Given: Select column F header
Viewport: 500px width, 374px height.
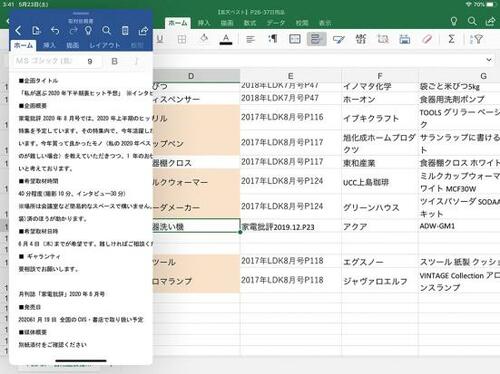Looking at the screenshot, I should tap(380, 76).
